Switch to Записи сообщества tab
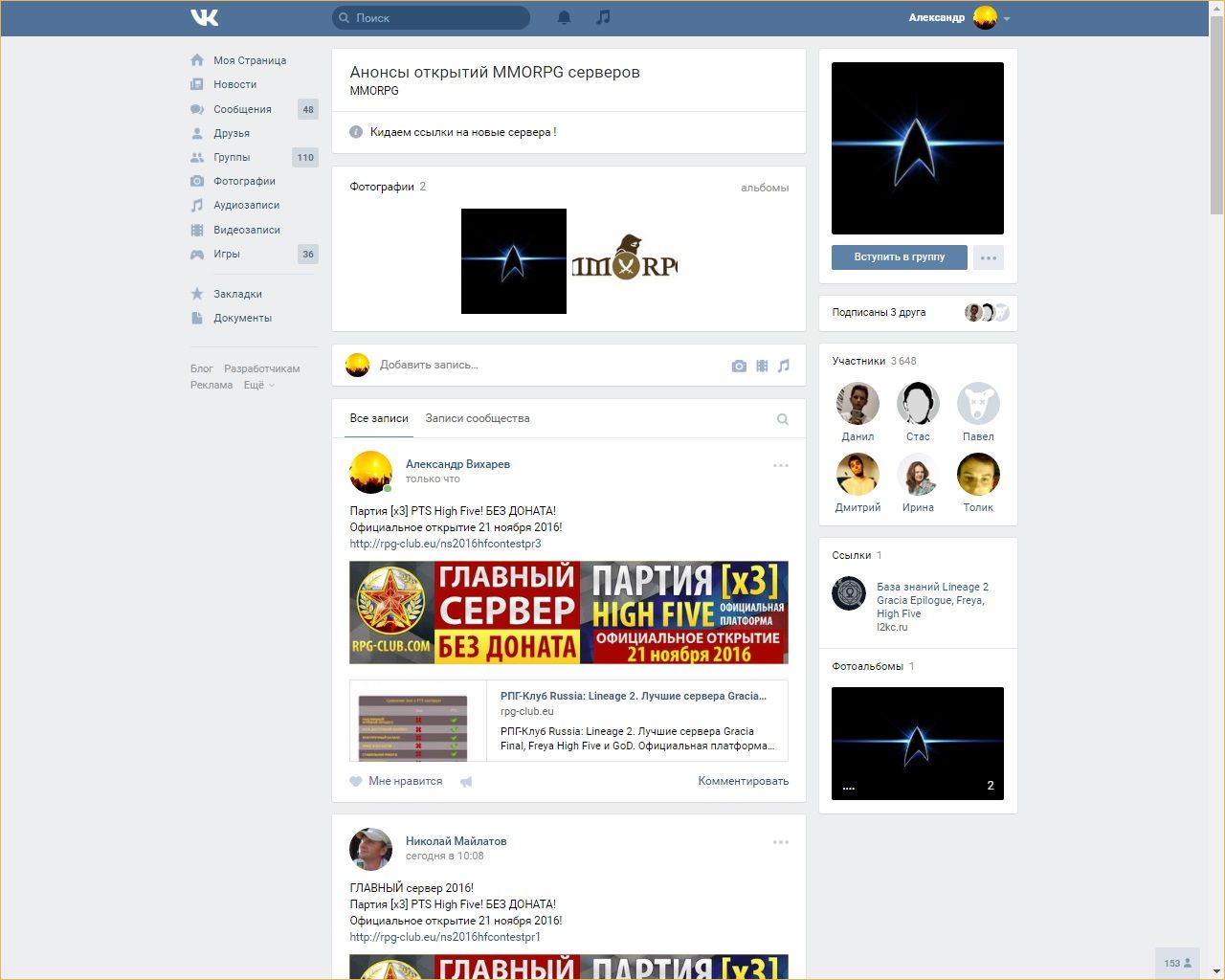Viewport: 1225px width, 980px height. 478,418
